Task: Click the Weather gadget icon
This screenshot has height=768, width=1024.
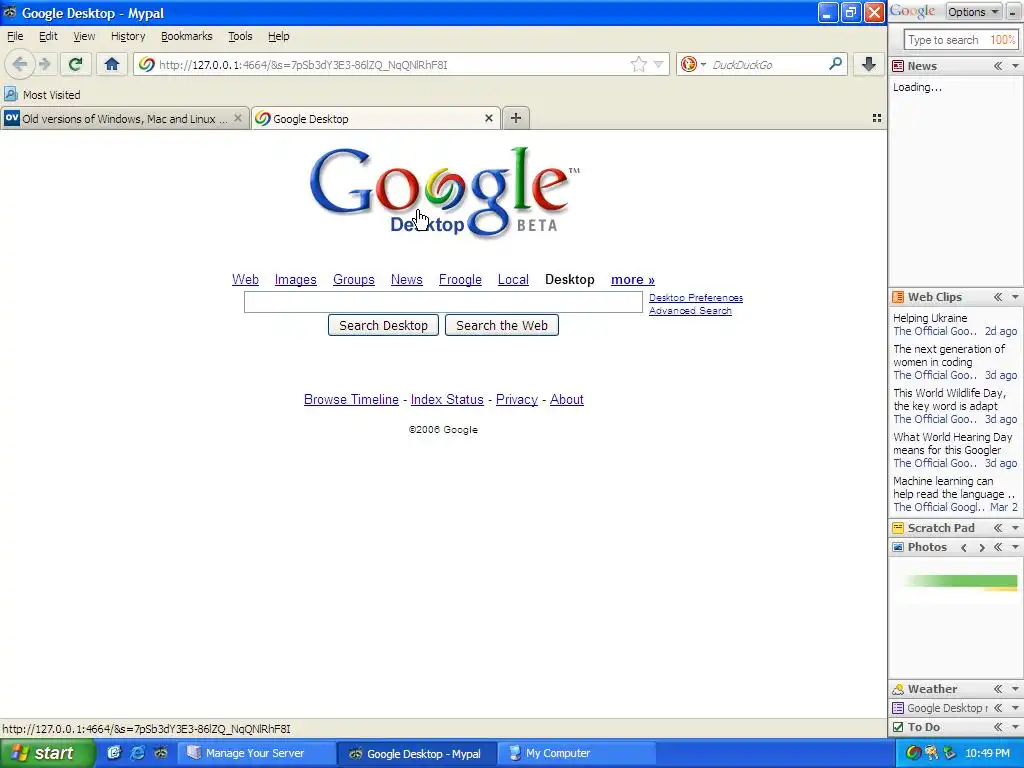Action: 898,689
